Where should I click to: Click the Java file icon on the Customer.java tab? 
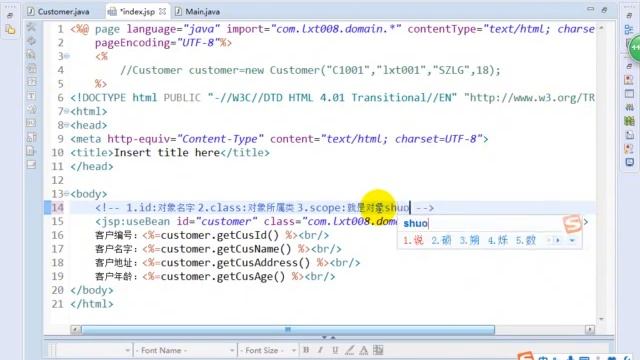(31, 11)
